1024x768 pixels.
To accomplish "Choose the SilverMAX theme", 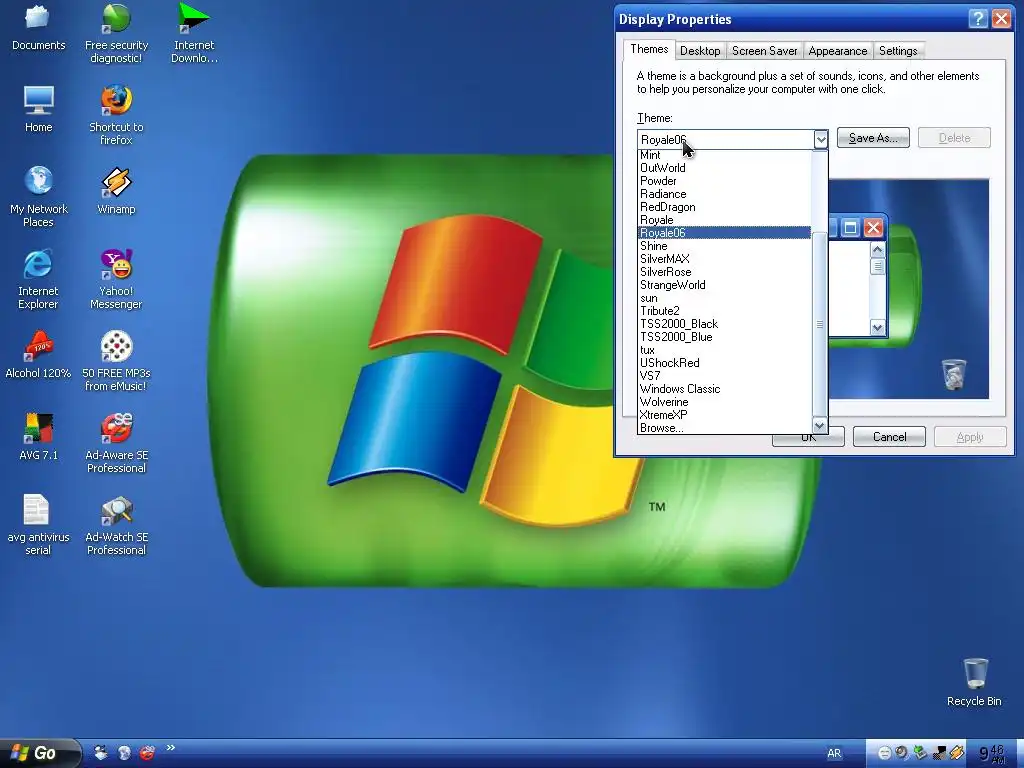I will pyautogui.click(x=724, y=259).
